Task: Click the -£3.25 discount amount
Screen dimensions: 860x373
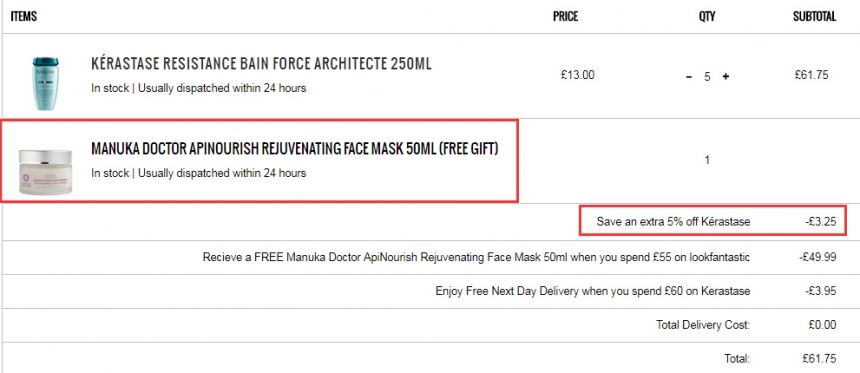Action: (x=821, y=222)
